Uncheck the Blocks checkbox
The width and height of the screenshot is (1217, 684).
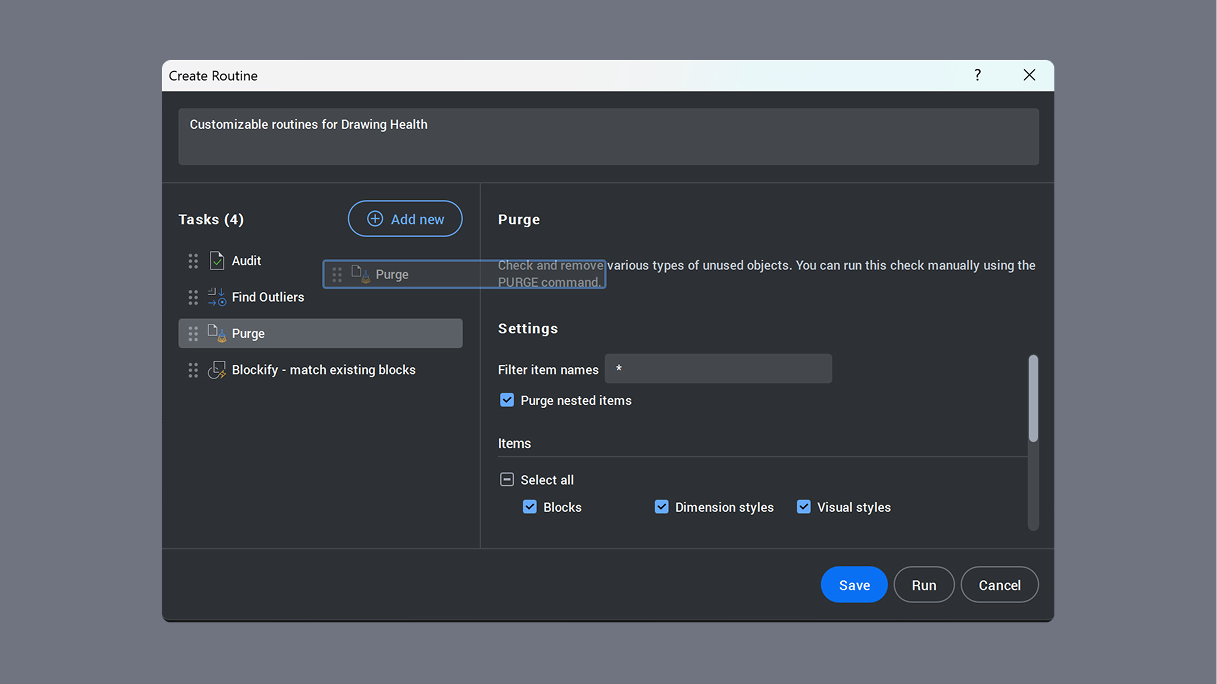530,507
